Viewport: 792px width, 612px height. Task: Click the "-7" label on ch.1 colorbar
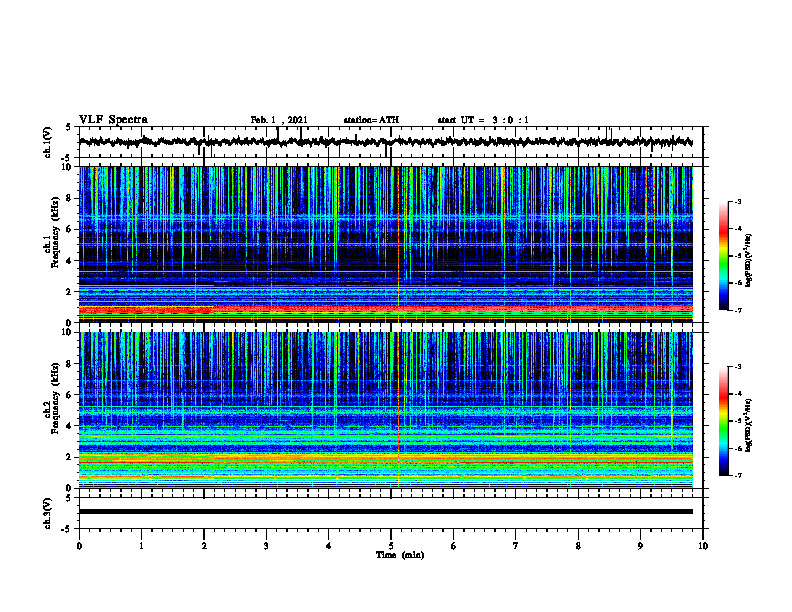pyautogui.click(x=738, y=310)
